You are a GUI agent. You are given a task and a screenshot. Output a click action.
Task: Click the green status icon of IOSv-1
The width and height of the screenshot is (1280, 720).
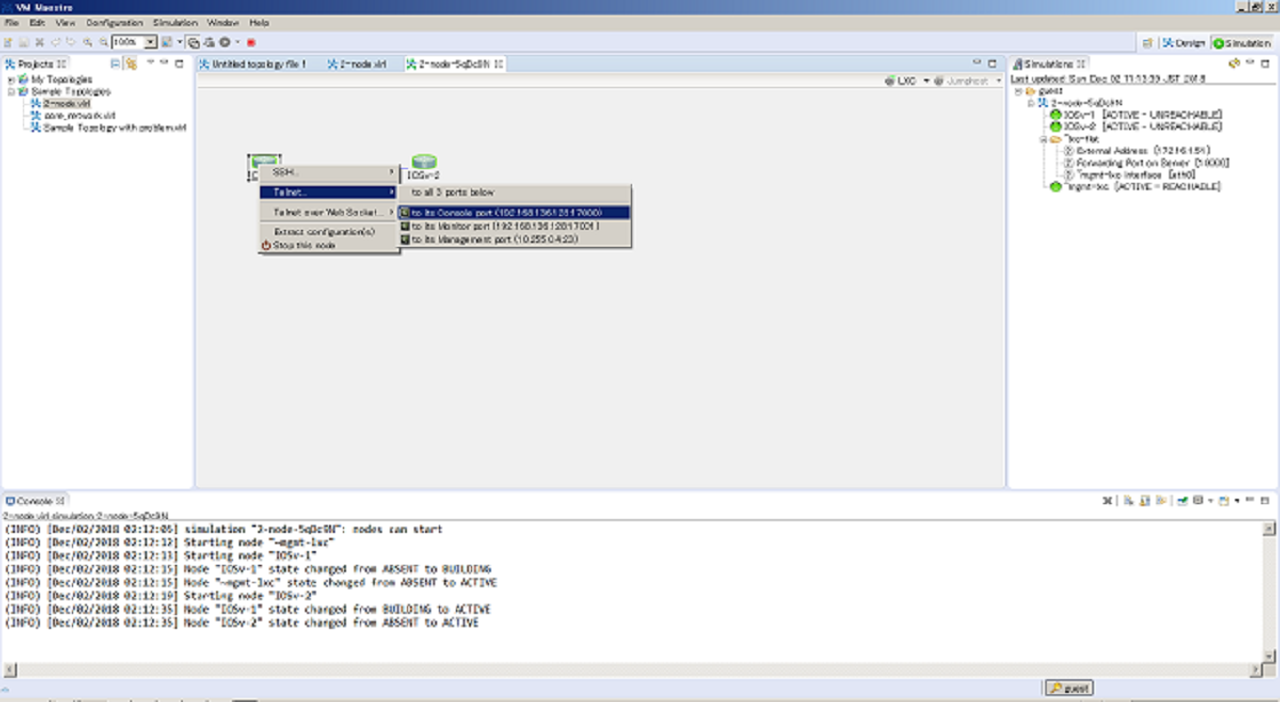coord(1055,115)
